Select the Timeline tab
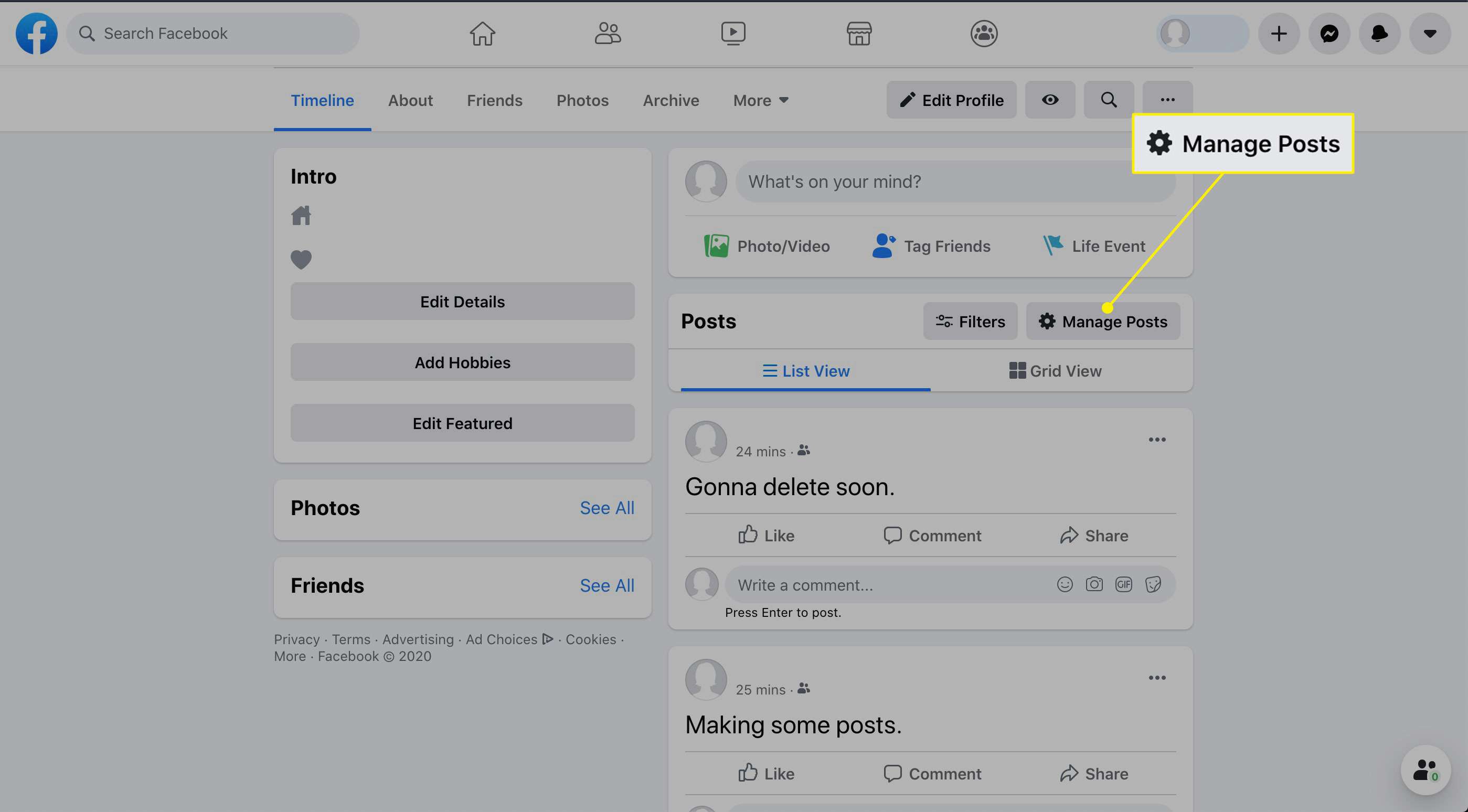This screenshot has height=812, width=1468. (322, 100)
